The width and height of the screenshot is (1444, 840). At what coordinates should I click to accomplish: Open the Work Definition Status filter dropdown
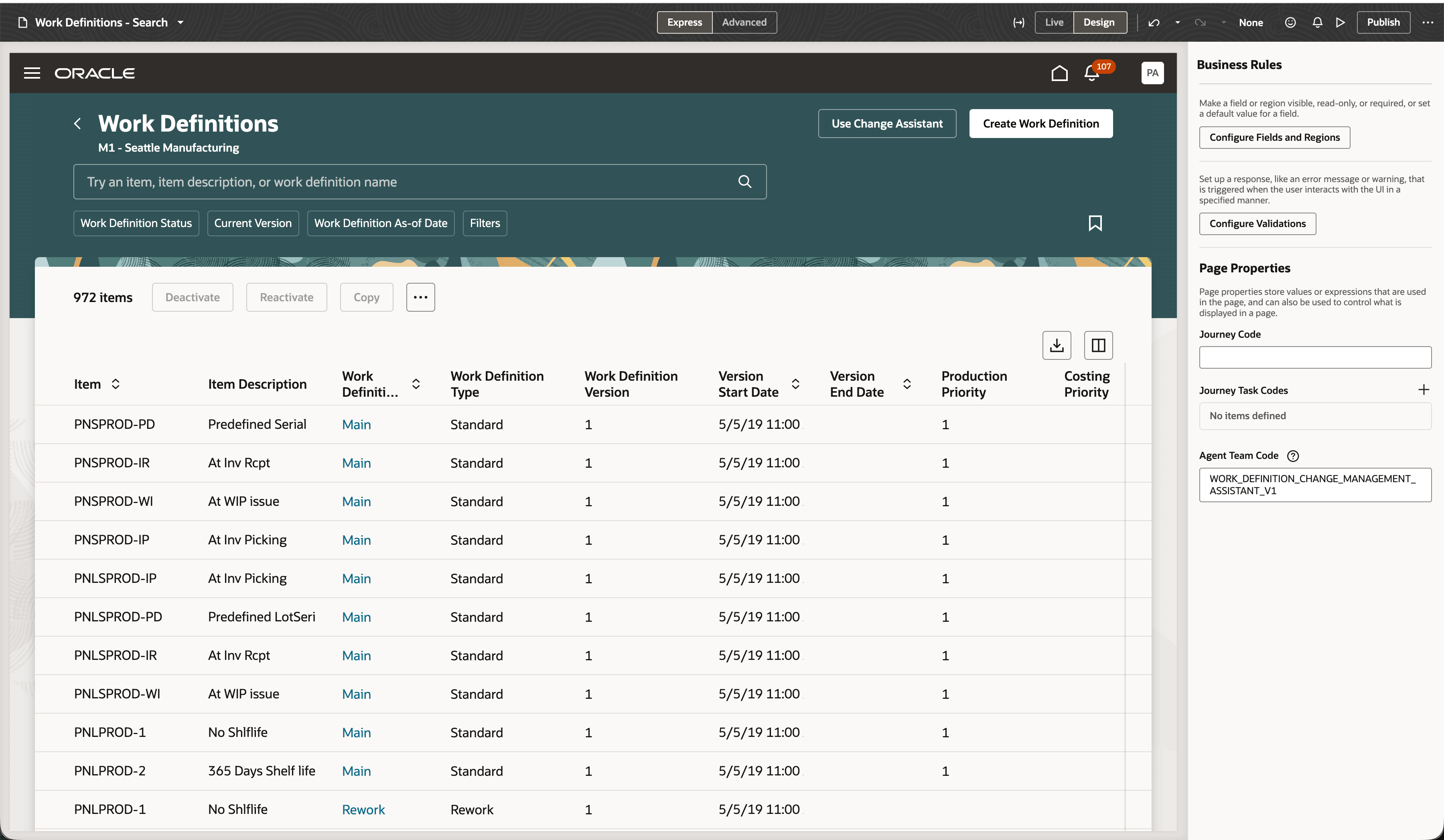[136, 223]
